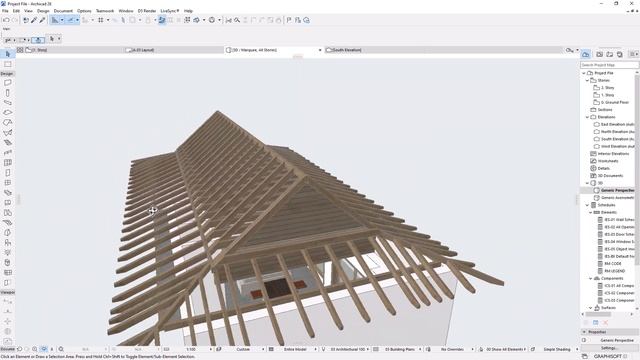The width and height of the screenshot is (640, 360).
Task: Open the File menu
Action: click(x=5, y=11)
